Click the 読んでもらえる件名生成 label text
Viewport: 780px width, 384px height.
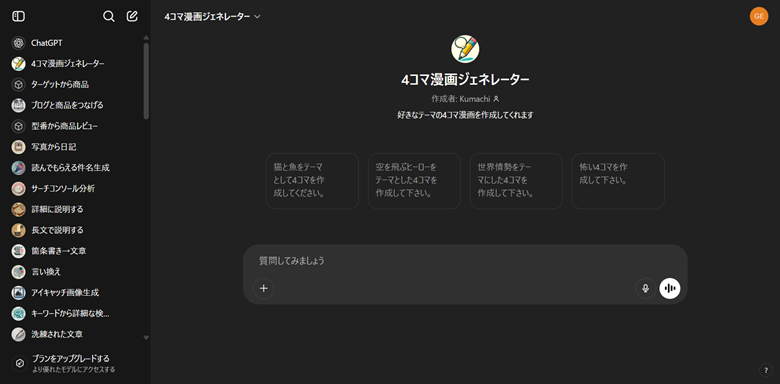70,168
